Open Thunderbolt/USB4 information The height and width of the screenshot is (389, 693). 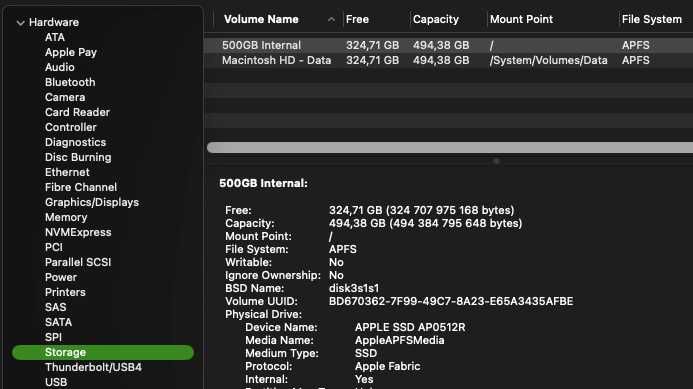coord(93,368)
